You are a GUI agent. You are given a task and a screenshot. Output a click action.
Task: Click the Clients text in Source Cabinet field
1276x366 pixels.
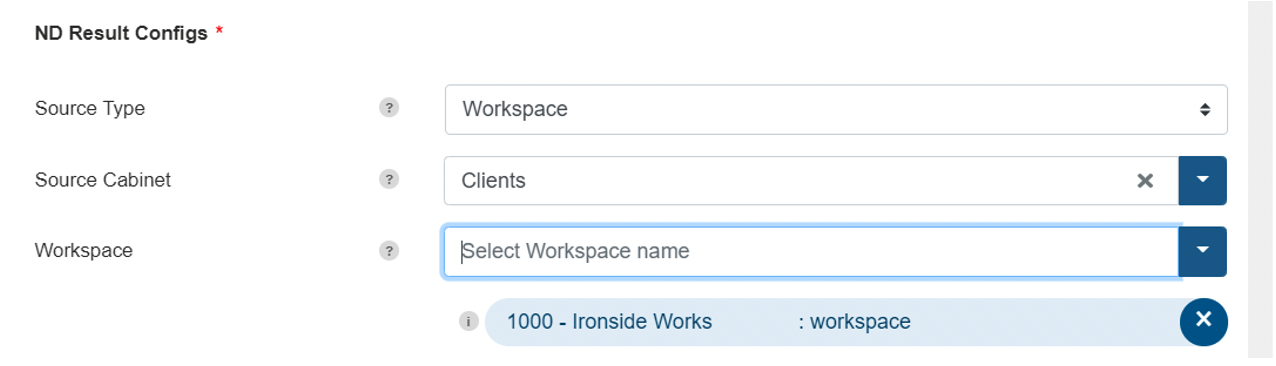coord(494,181)
